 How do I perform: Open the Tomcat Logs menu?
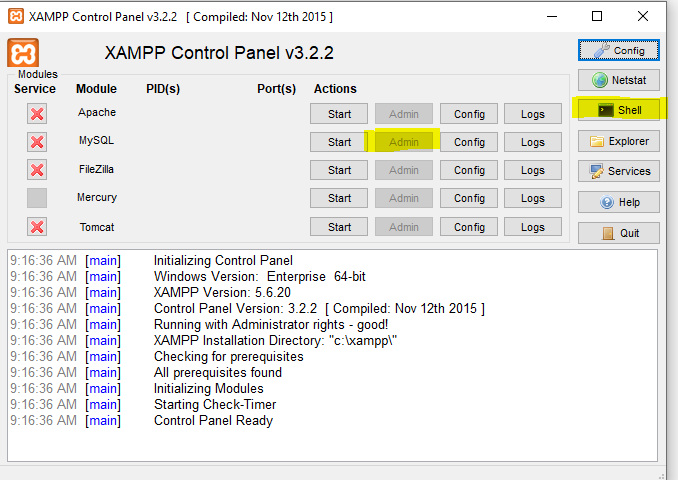point(533,227)
